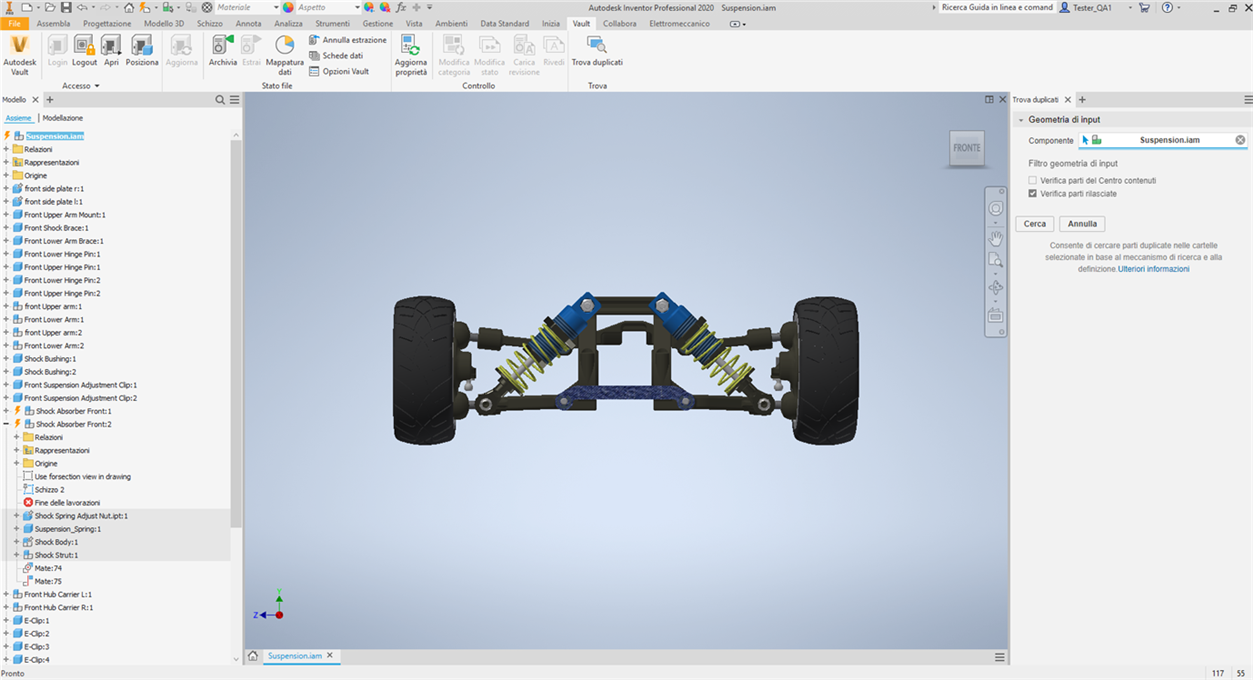This screenshot has height=680, width=1253.
Task: Expand Shock Body:1 node
Action: 17,542
